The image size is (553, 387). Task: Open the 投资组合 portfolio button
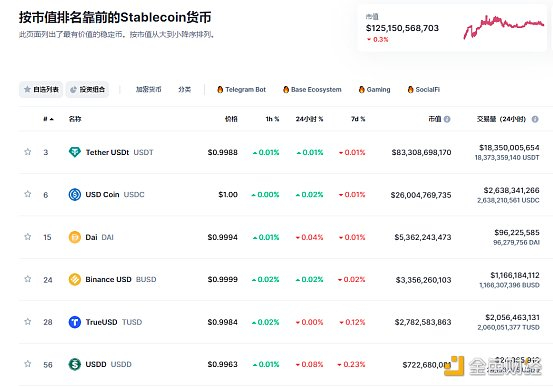87,90
